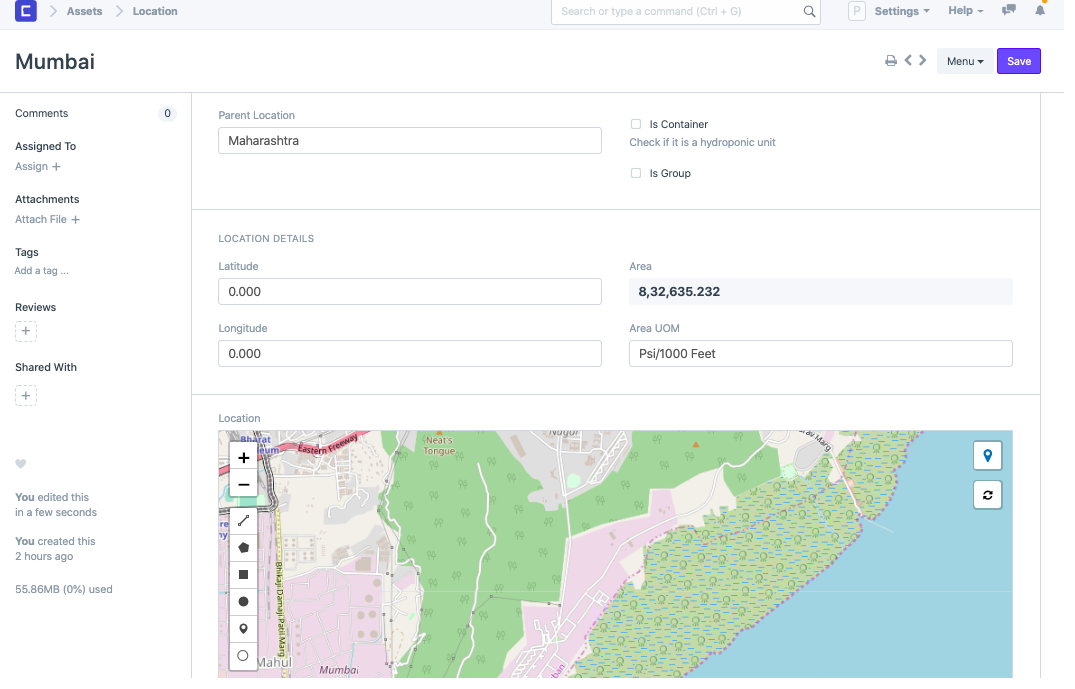Click the Save button
The height and width of the screenshot is (689, 1075).
1018,61
